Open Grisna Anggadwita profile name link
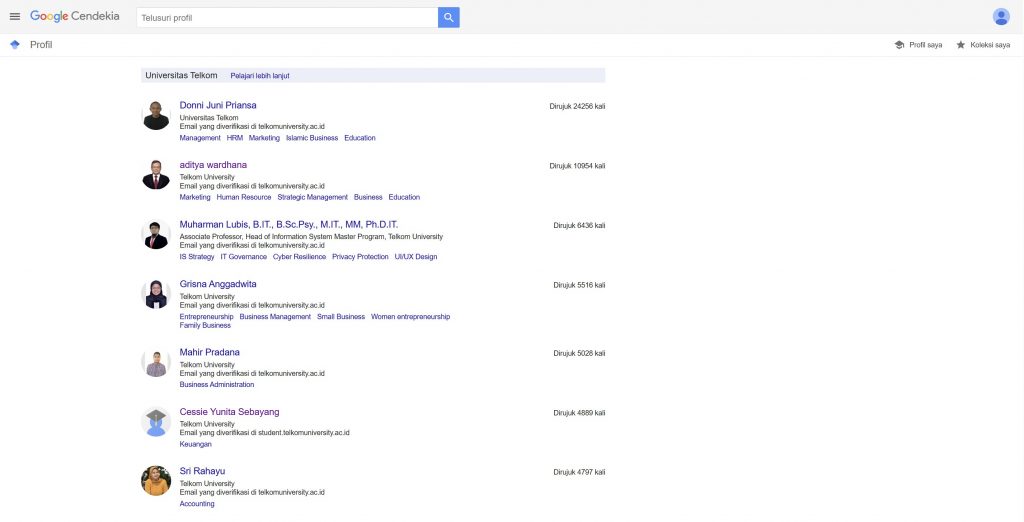The image size is (1024, 522). (218, 284)
